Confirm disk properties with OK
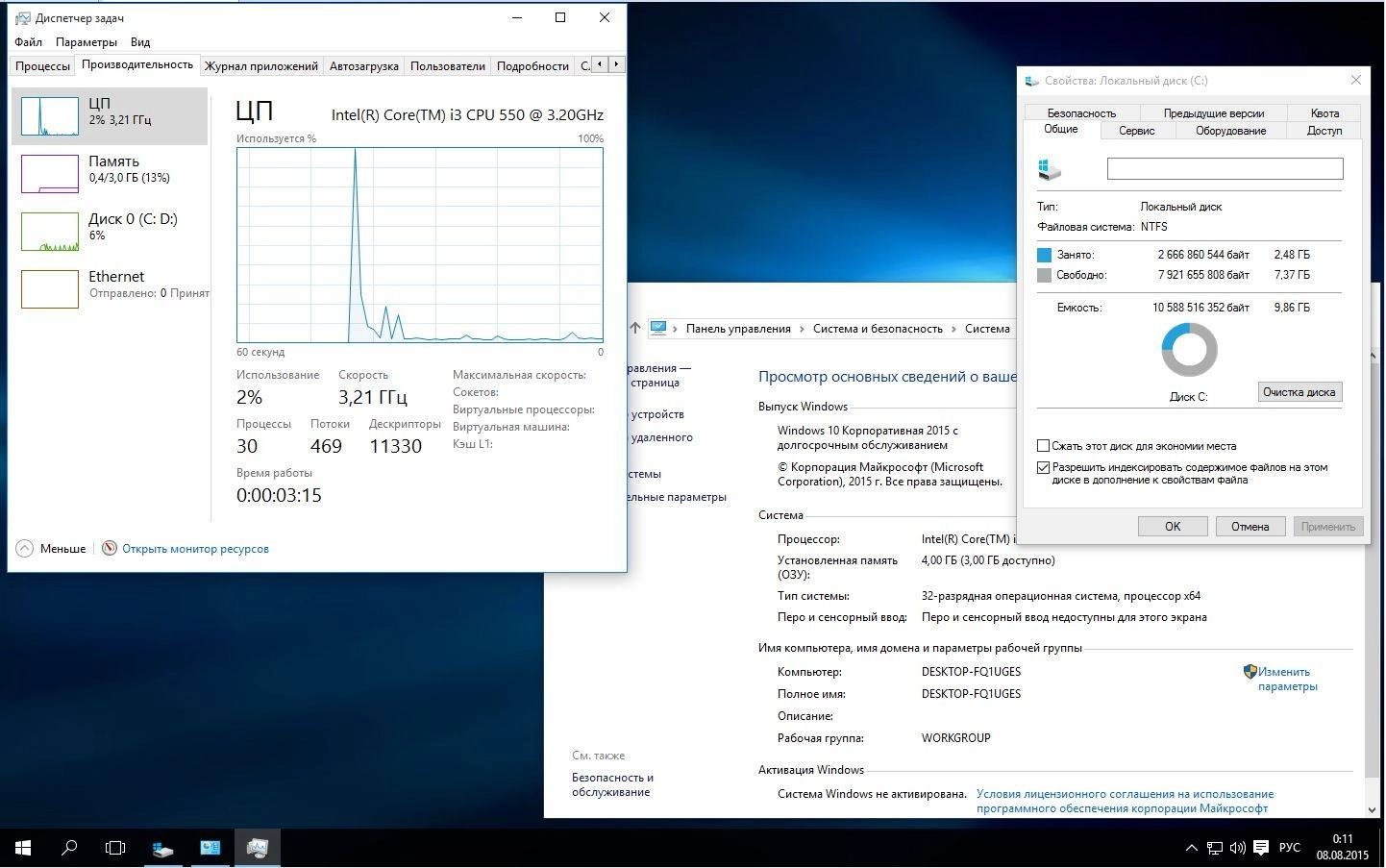Image resolution: width=1386 pixels, height=868 pixels. pyautogui.click(x=1173, y=526)
